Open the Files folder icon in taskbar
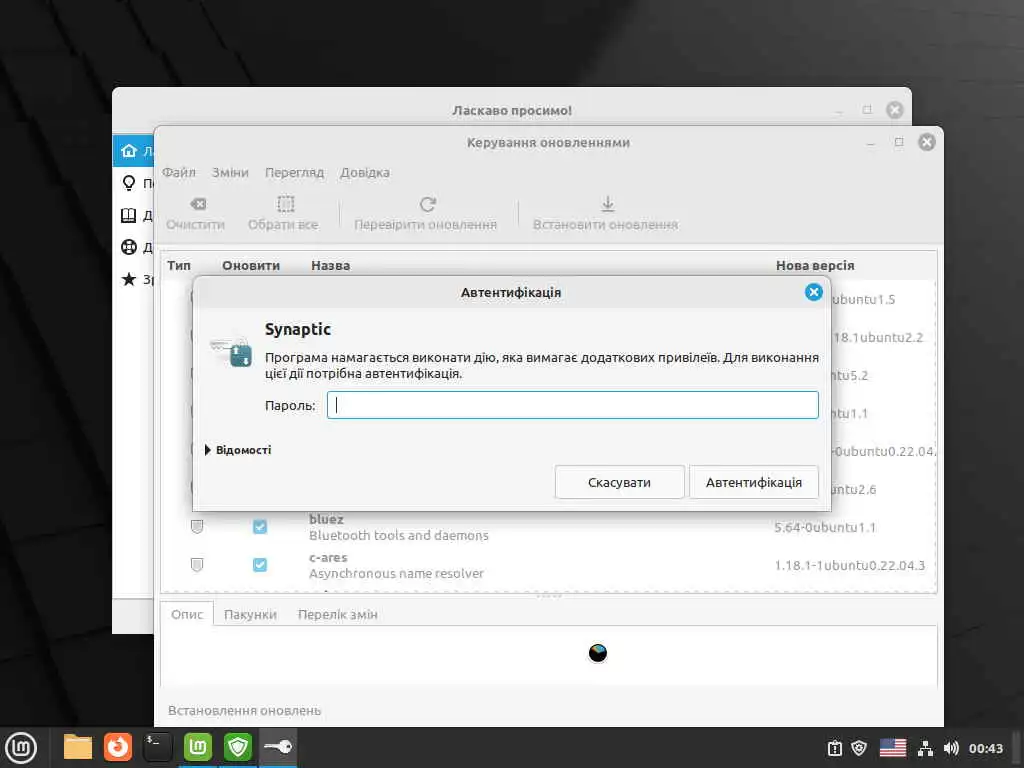 tap(78, 747)
